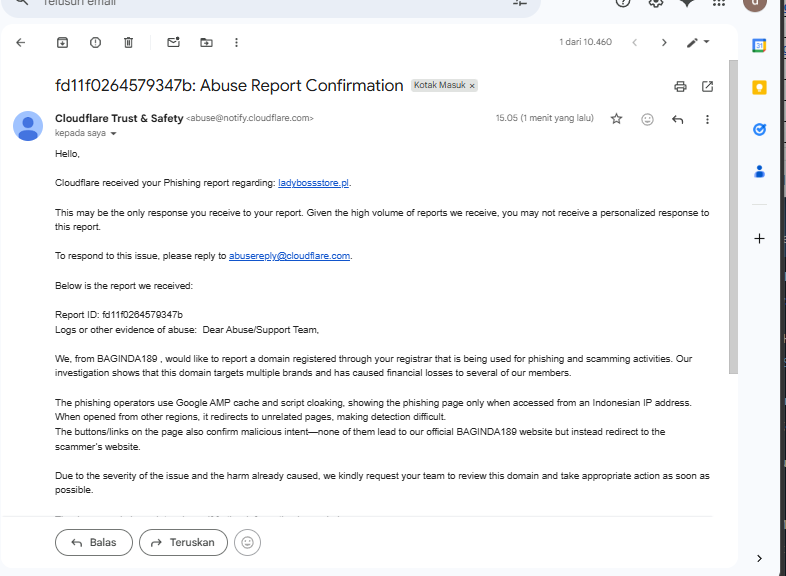Screen dimensions: 786x576
Task: Click the Archive email icon
Action: (x=62, y=42)
